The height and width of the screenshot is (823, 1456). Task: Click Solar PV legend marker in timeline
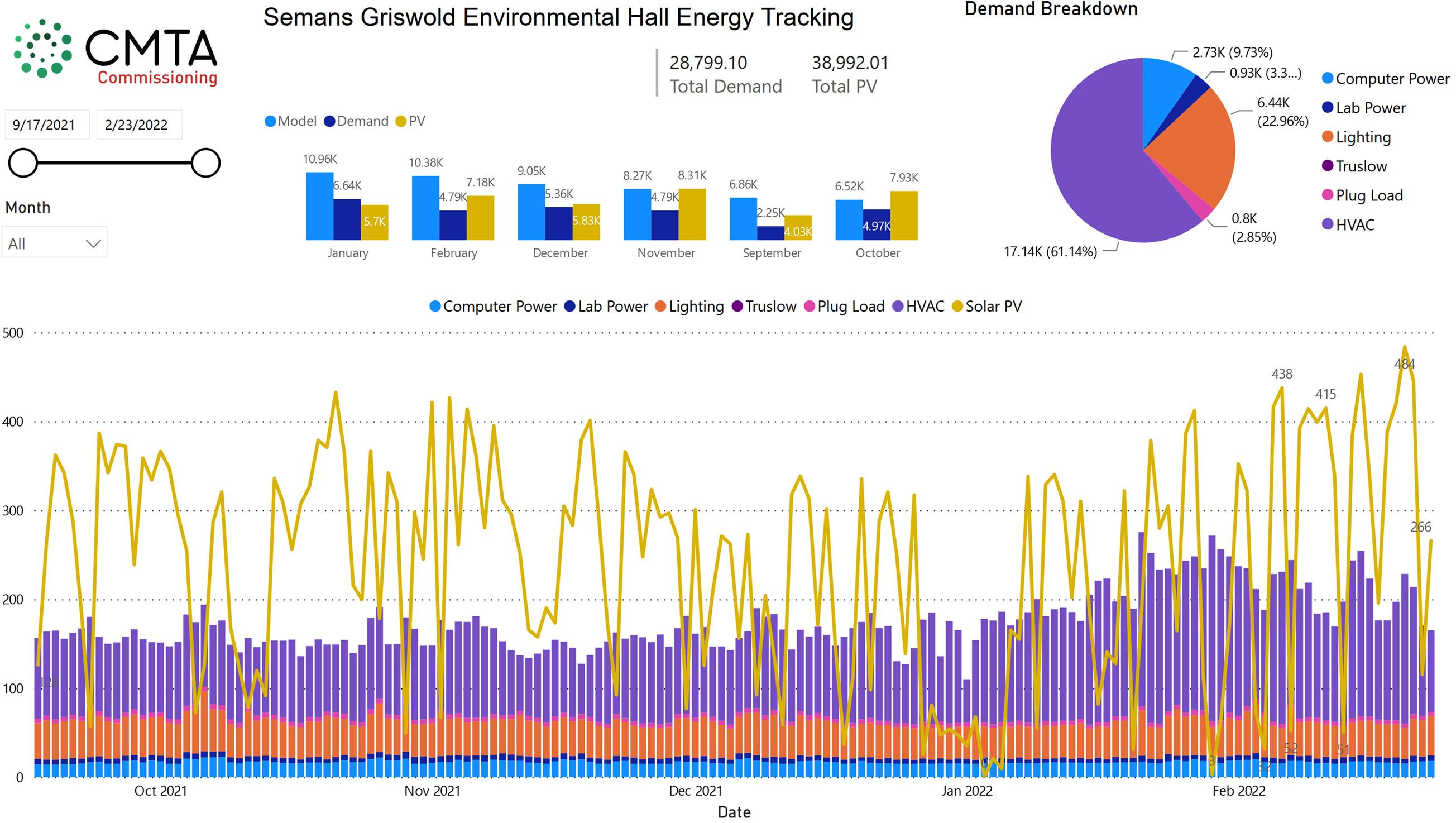957,307
